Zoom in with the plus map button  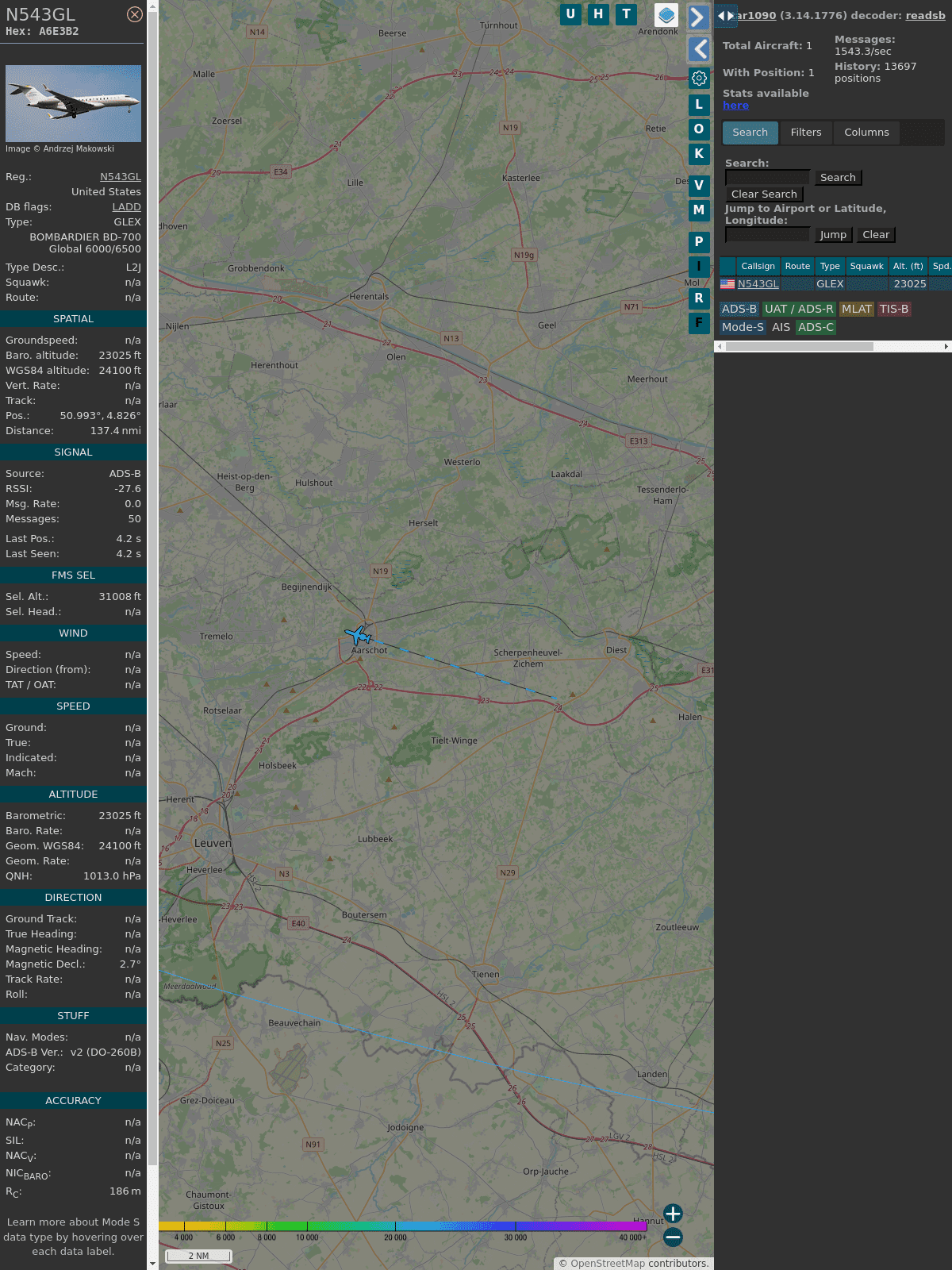click(x=673, y=1214)
